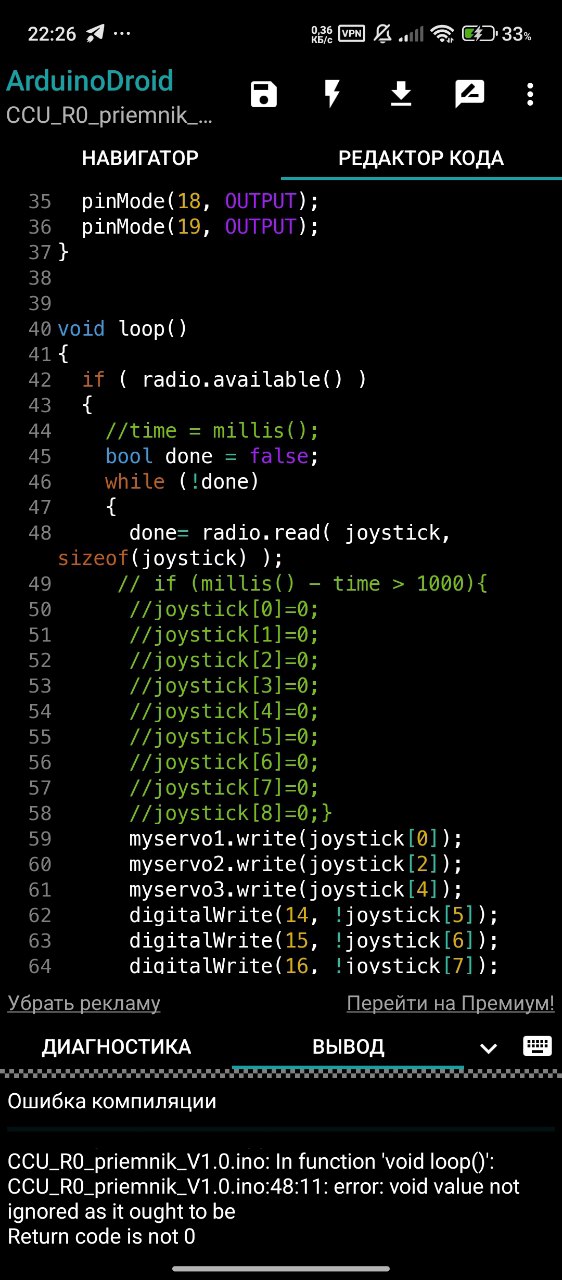
Task: Select the РЕДАКТОР КОДА tab
Action: point(421,158)
